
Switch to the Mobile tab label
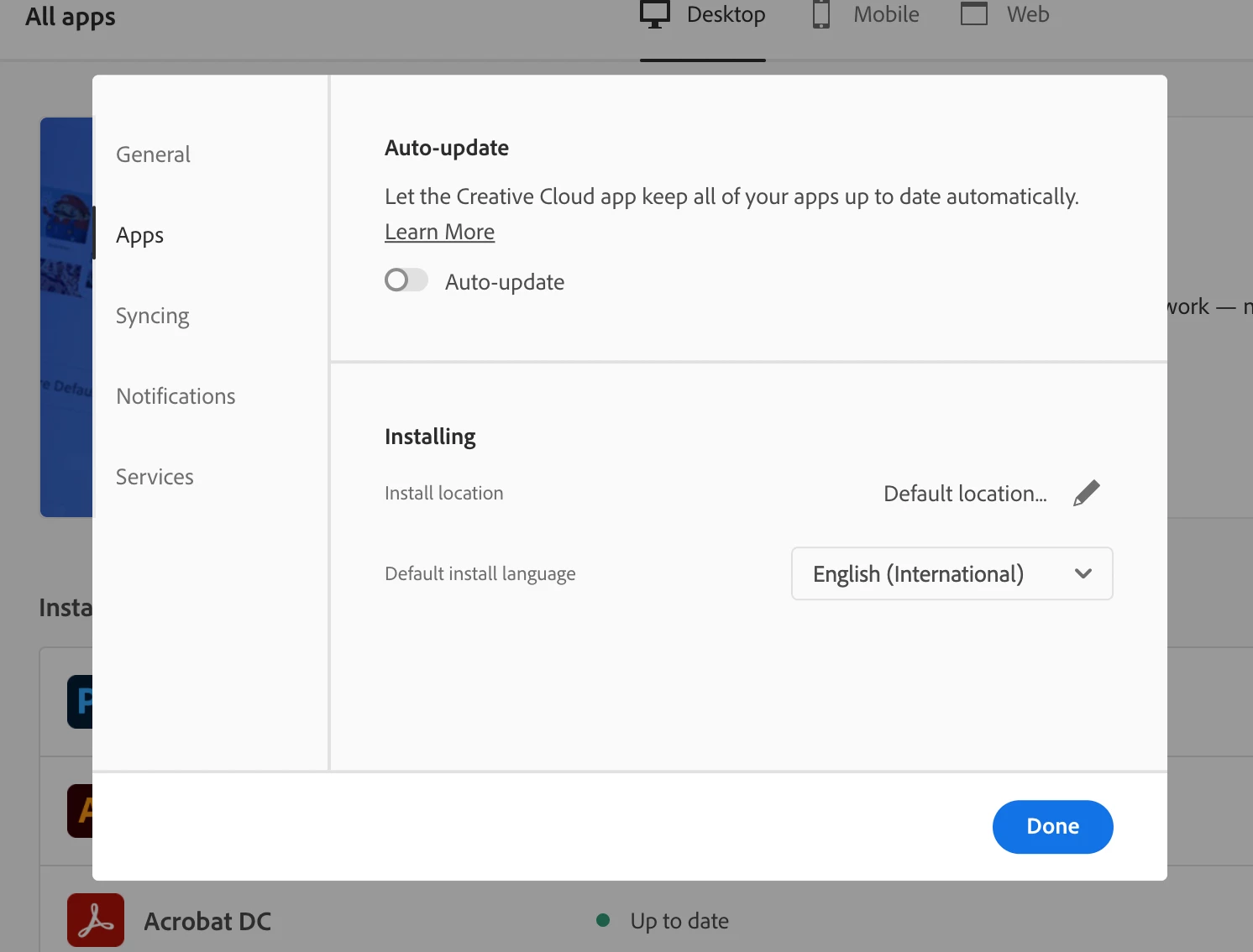point(886,14)
